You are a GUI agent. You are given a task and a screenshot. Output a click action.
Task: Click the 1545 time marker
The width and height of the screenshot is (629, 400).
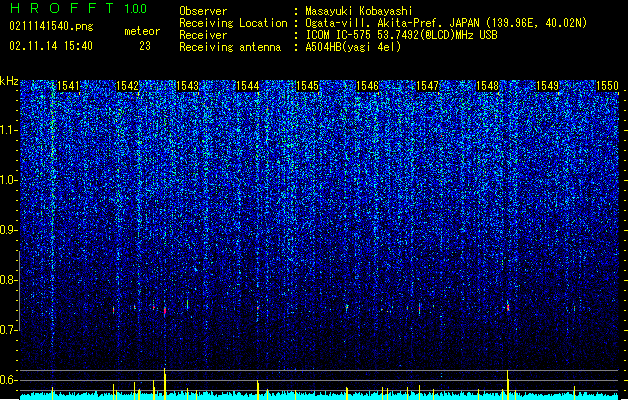click(x=307, y=86)
